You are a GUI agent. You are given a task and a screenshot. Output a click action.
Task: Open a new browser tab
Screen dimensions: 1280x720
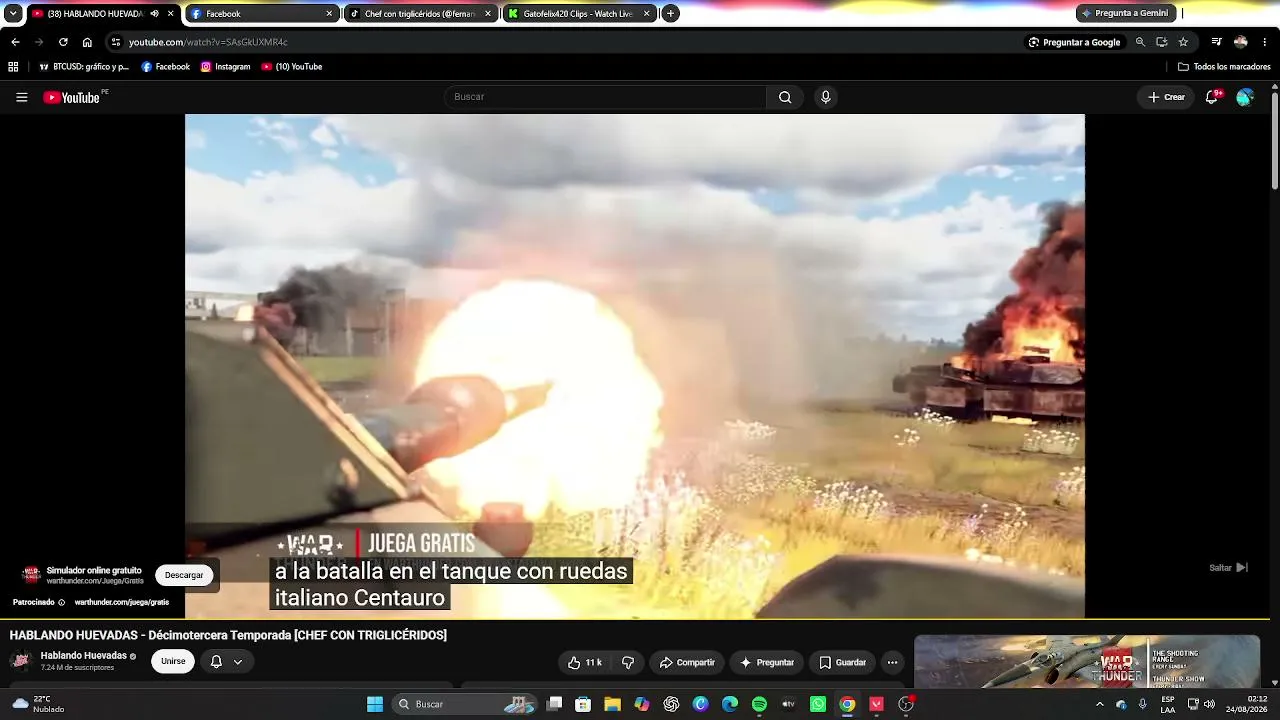point(671,14)
